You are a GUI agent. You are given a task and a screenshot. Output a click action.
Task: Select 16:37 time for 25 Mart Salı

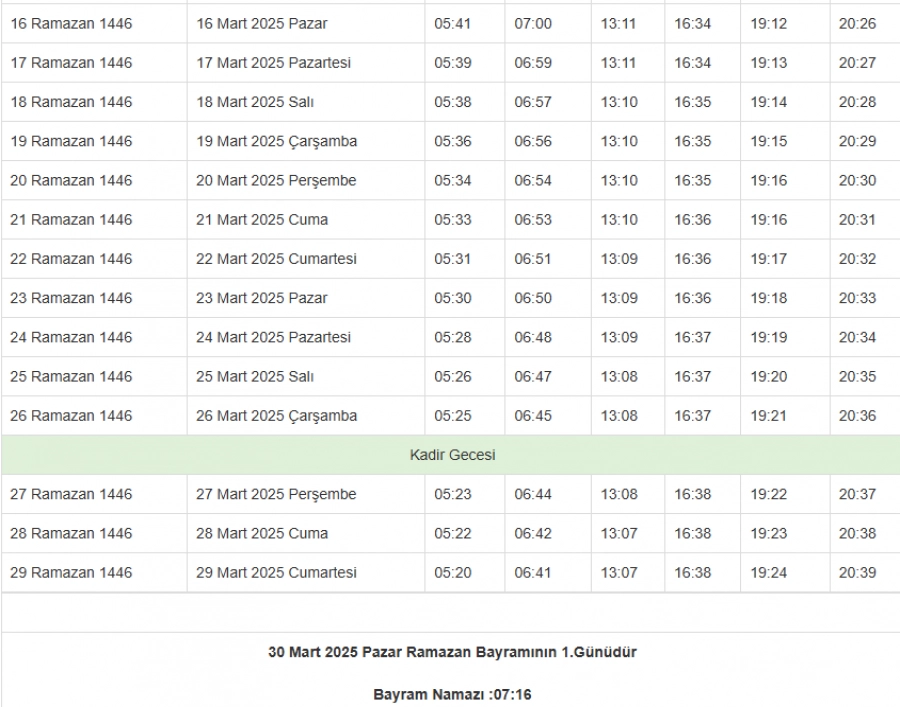pyautogui.click(x=692, y=377)
